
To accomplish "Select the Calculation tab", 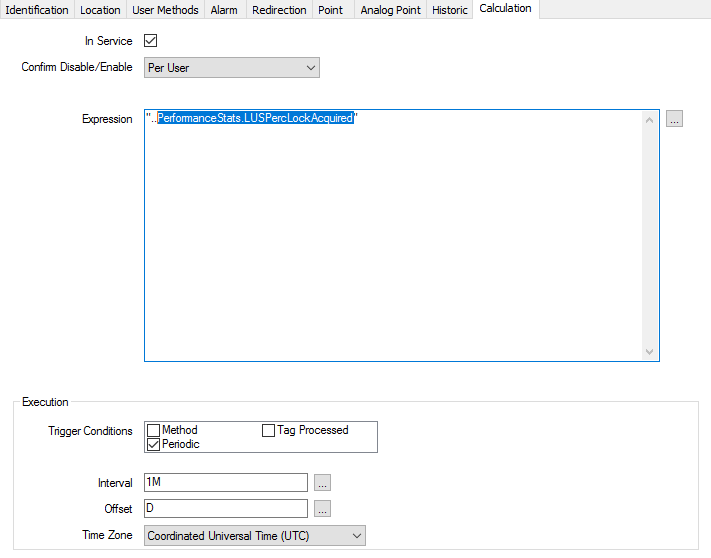I will coord(506,9).
